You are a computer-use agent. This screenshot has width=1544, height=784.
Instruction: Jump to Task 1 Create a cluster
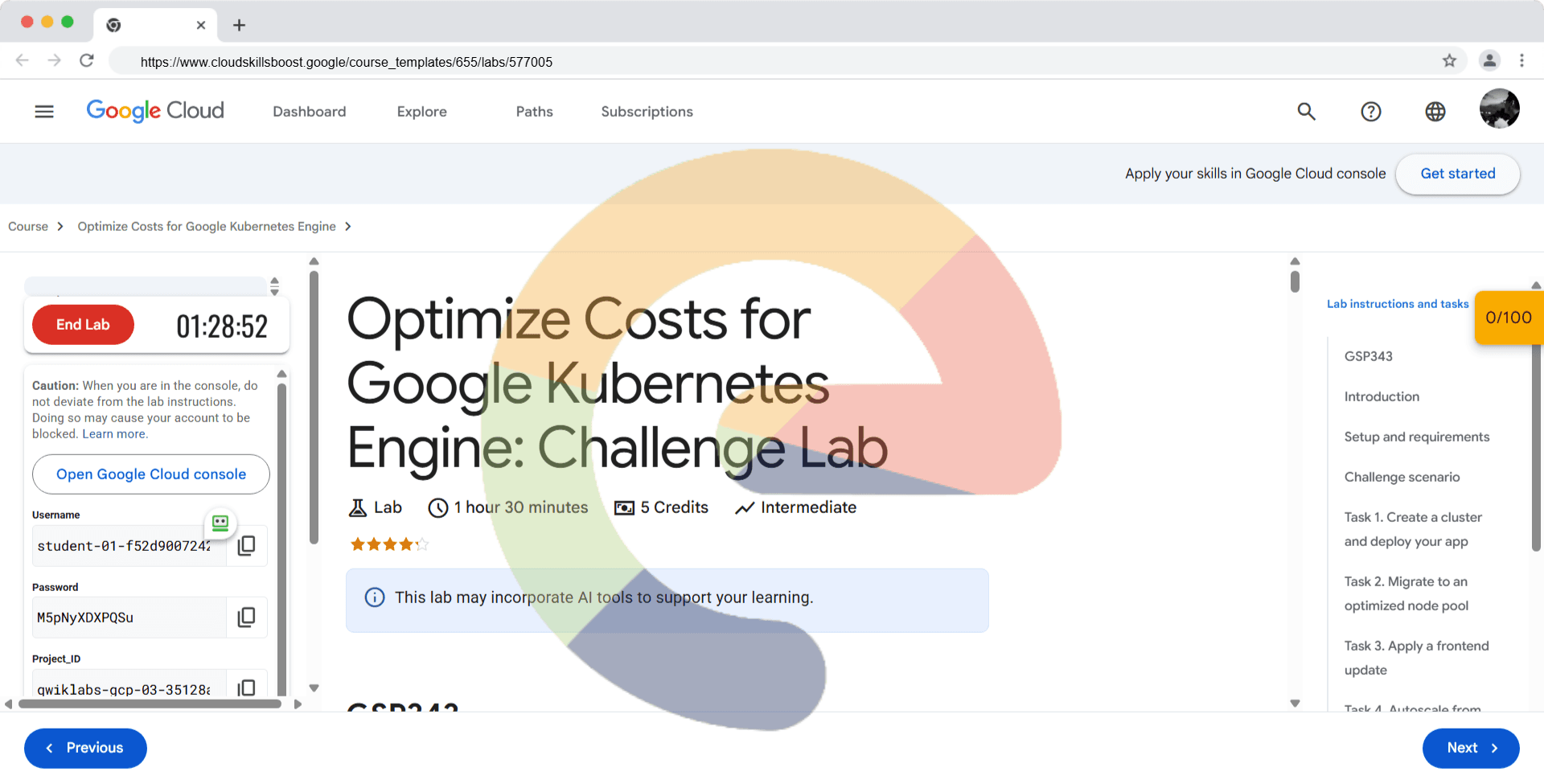click(x=1413, y=529)
